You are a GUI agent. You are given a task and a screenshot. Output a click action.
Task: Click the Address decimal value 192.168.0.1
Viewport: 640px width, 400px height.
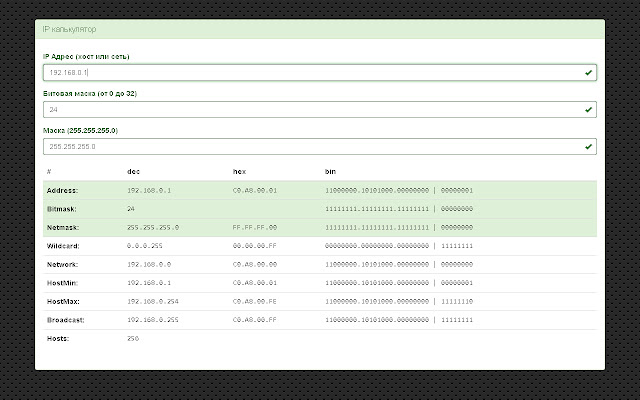[x=149, y=190]
